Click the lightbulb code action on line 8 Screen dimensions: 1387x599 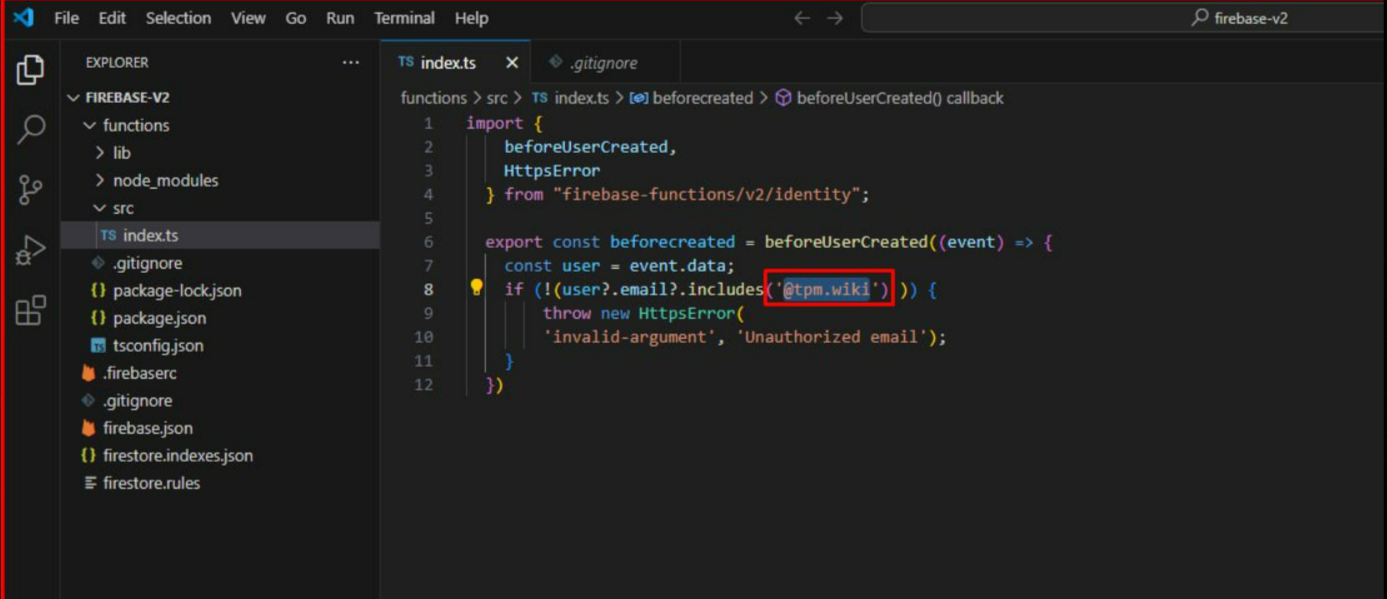477,288
